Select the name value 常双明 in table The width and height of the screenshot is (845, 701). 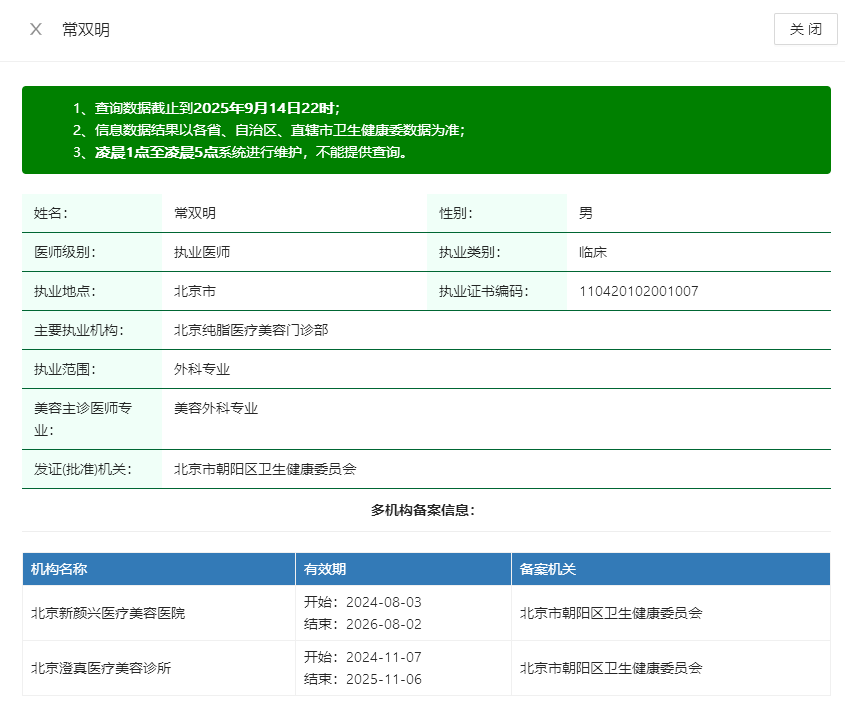(x=195, y=213)
